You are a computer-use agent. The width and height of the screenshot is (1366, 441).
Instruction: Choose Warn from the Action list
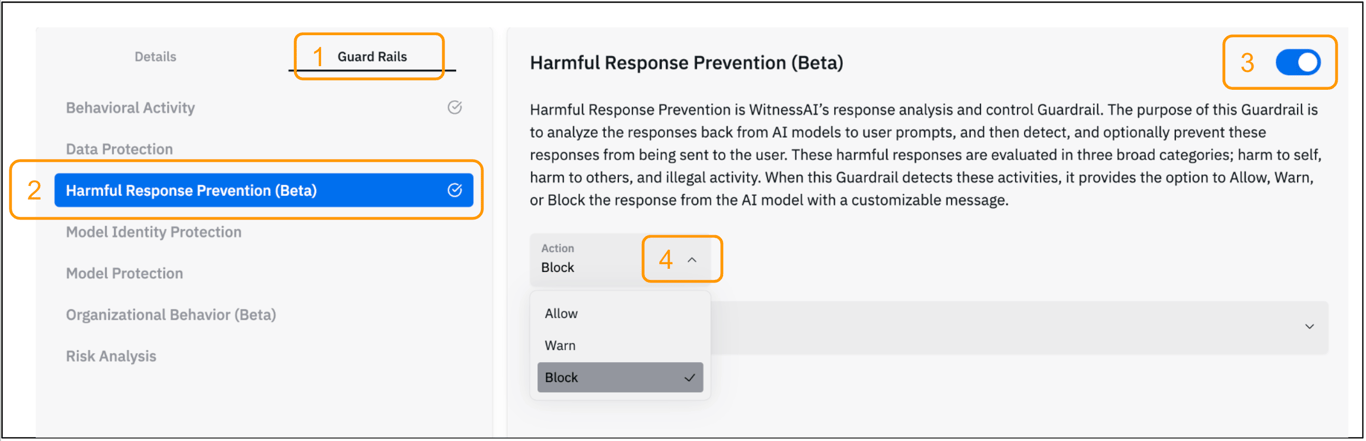[560, 346]
